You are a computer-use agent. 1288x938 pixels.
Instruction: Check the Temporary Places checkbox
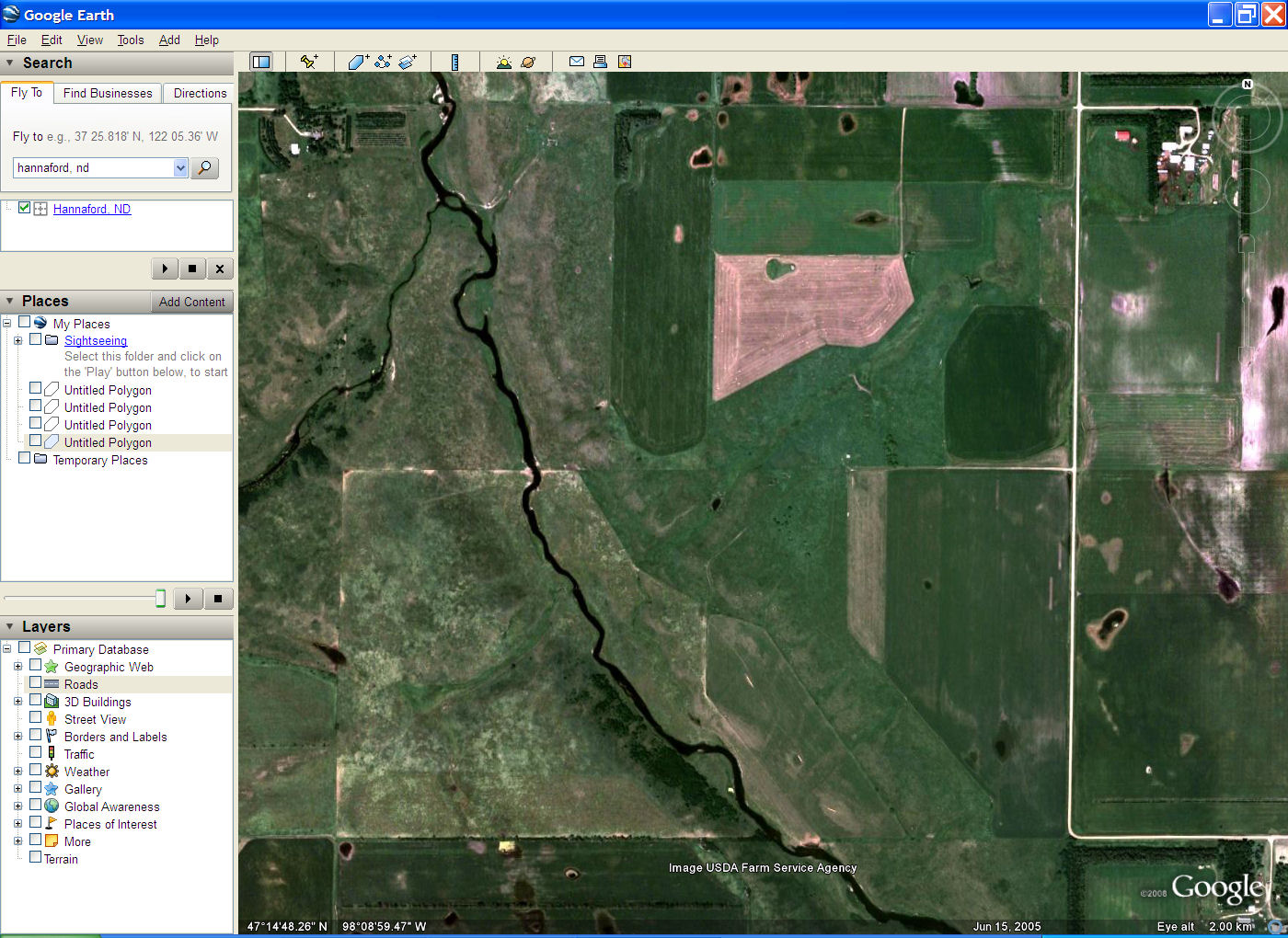point(24,458)
